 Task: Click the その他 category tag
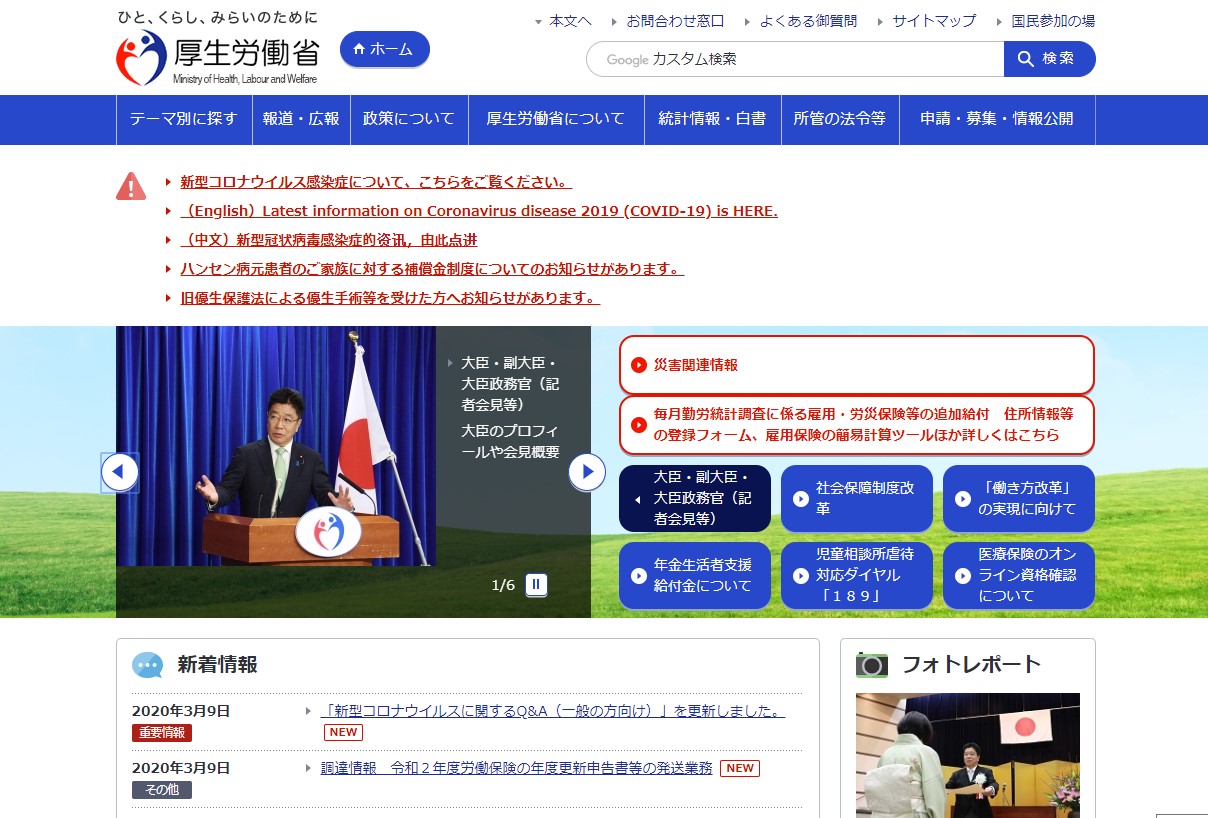[162, 790]
